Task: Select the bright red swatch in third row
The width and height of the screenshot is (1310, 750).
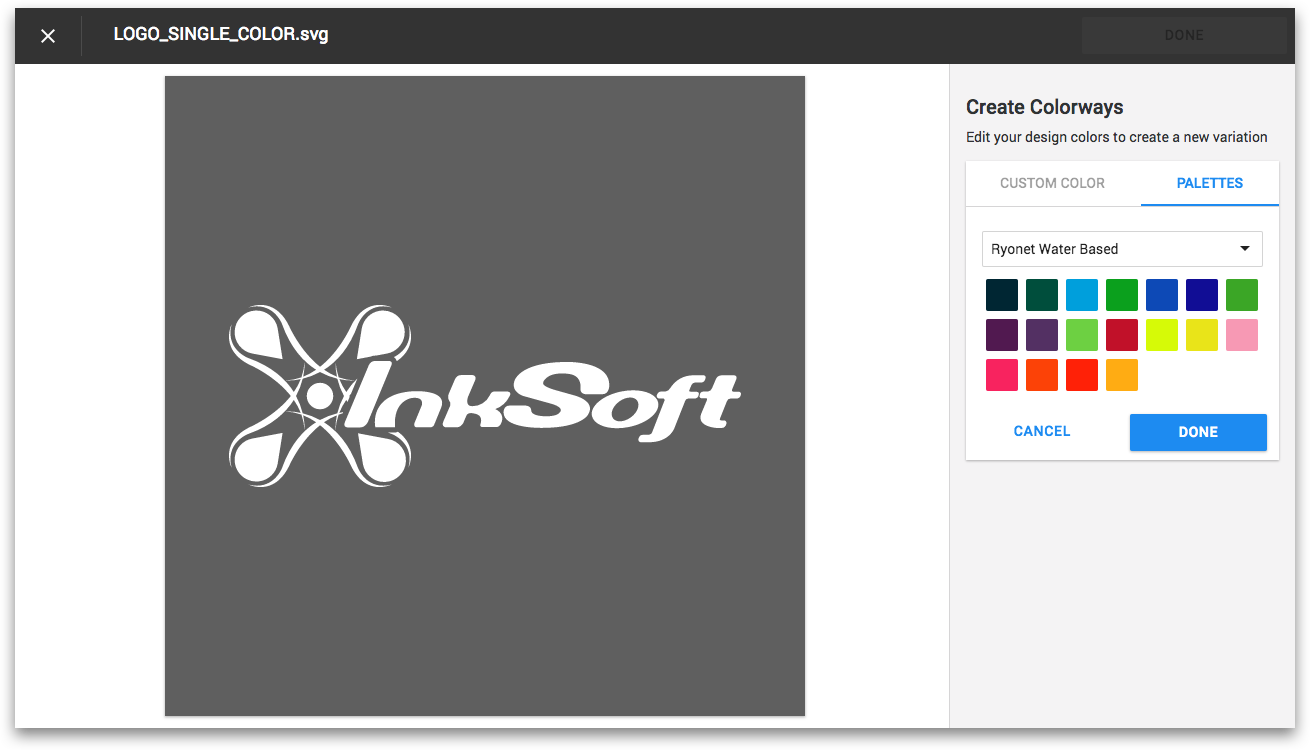Action: [1082, 375]
